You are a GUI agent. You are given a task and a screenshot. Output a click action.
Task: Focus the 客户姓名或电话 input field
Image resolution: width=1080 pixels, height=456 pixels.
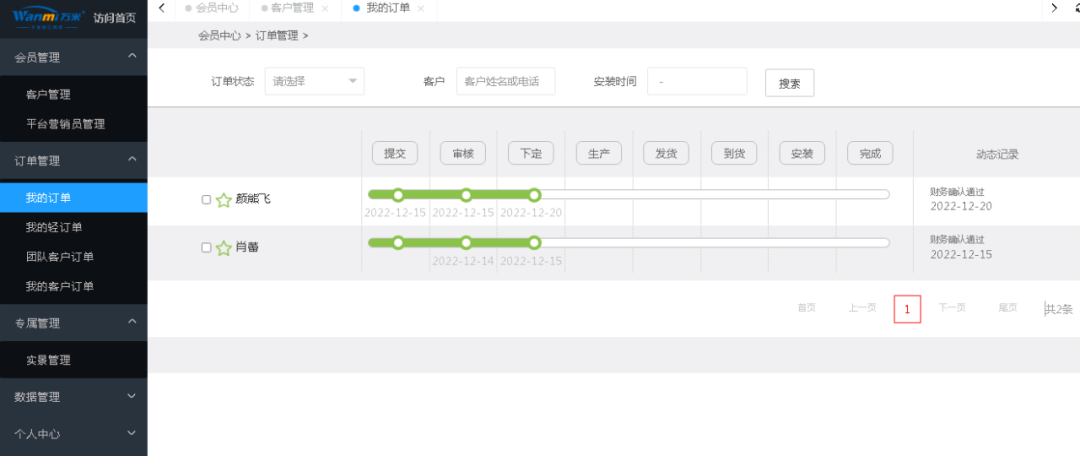coord(506,81)
